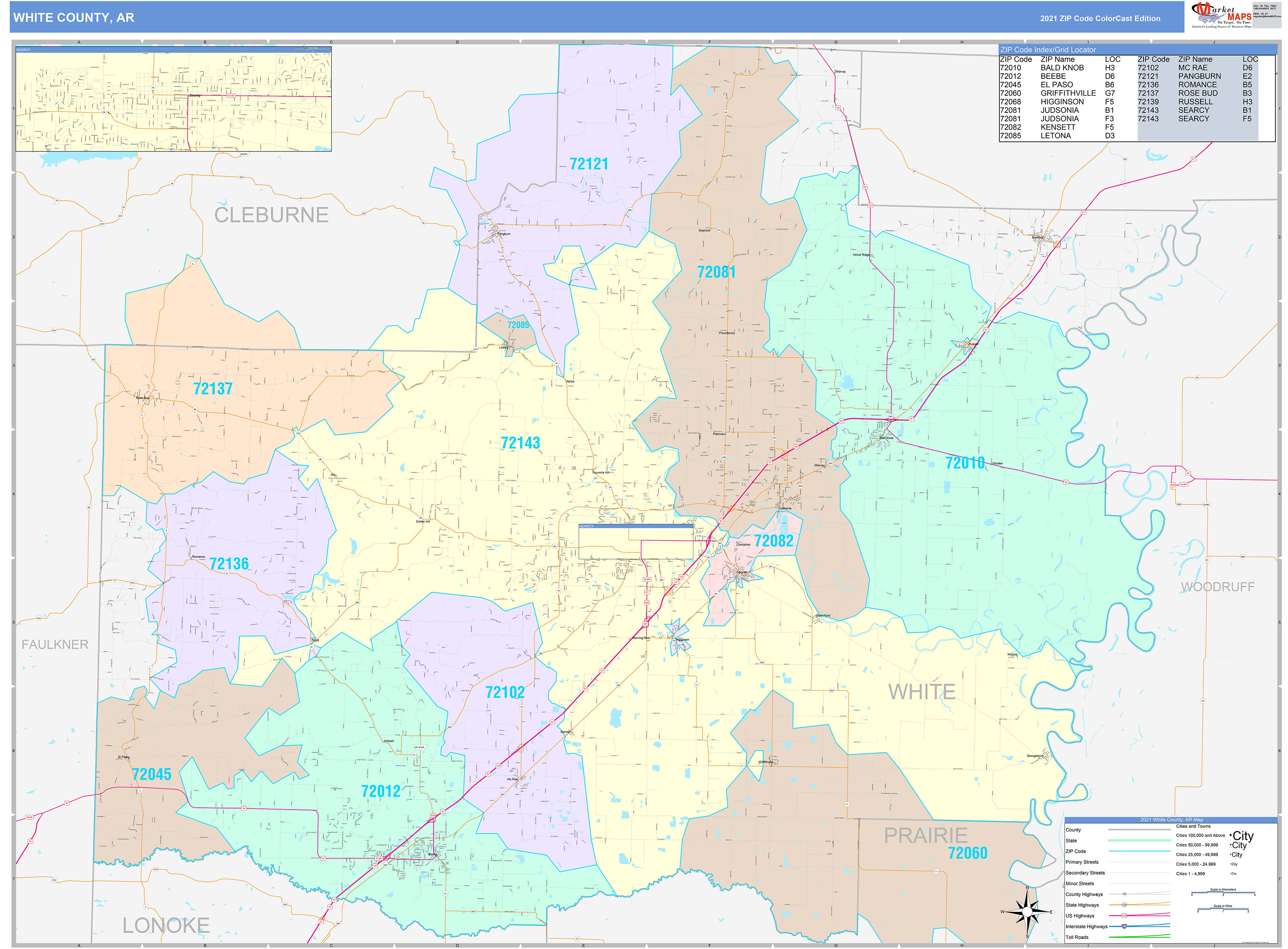Click the US Highways symbol in the legend

(1124, 916)
